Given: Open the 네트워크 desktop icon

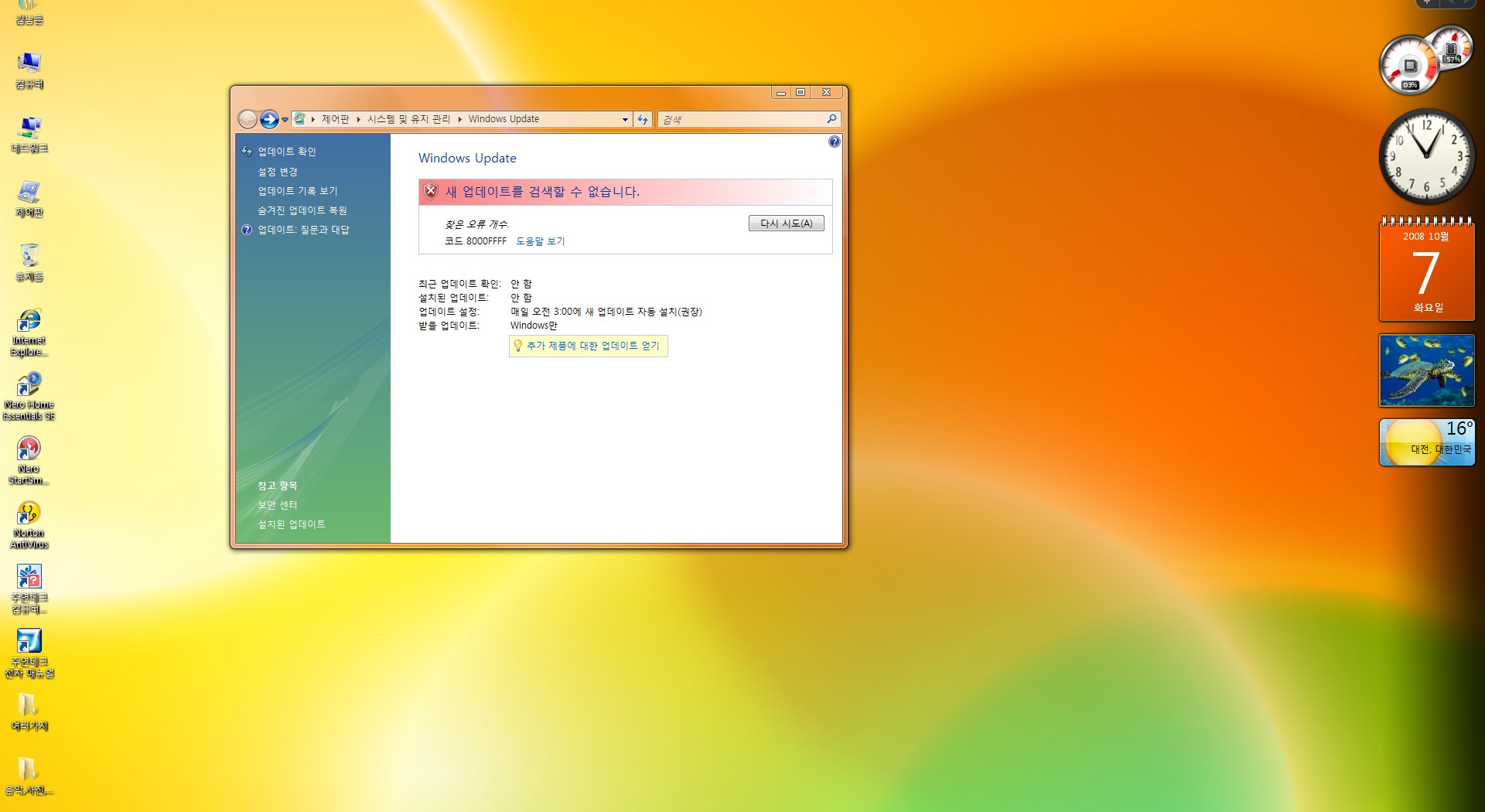Looking at the screenshot, I should point(29,134).
